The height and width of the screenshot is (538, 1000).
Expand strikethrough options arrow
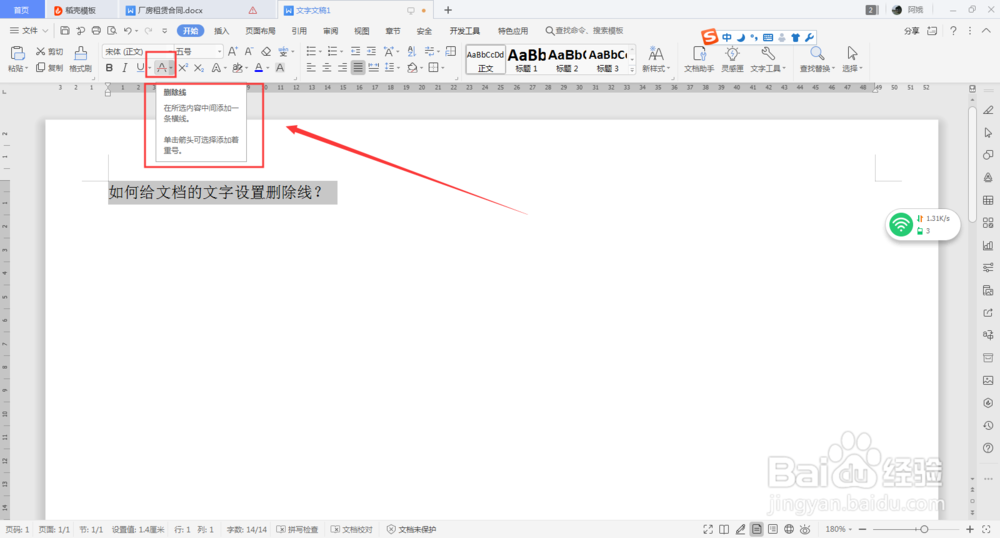pos(171,68)
